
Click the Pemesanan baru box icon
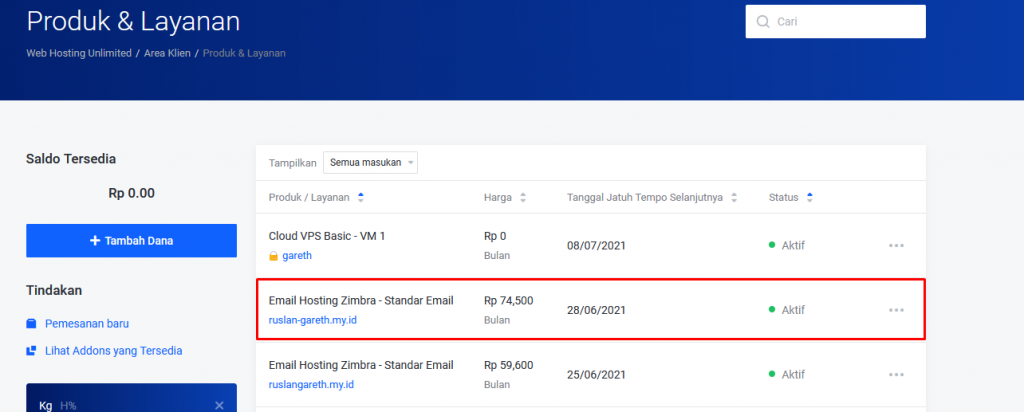[32, 324]
